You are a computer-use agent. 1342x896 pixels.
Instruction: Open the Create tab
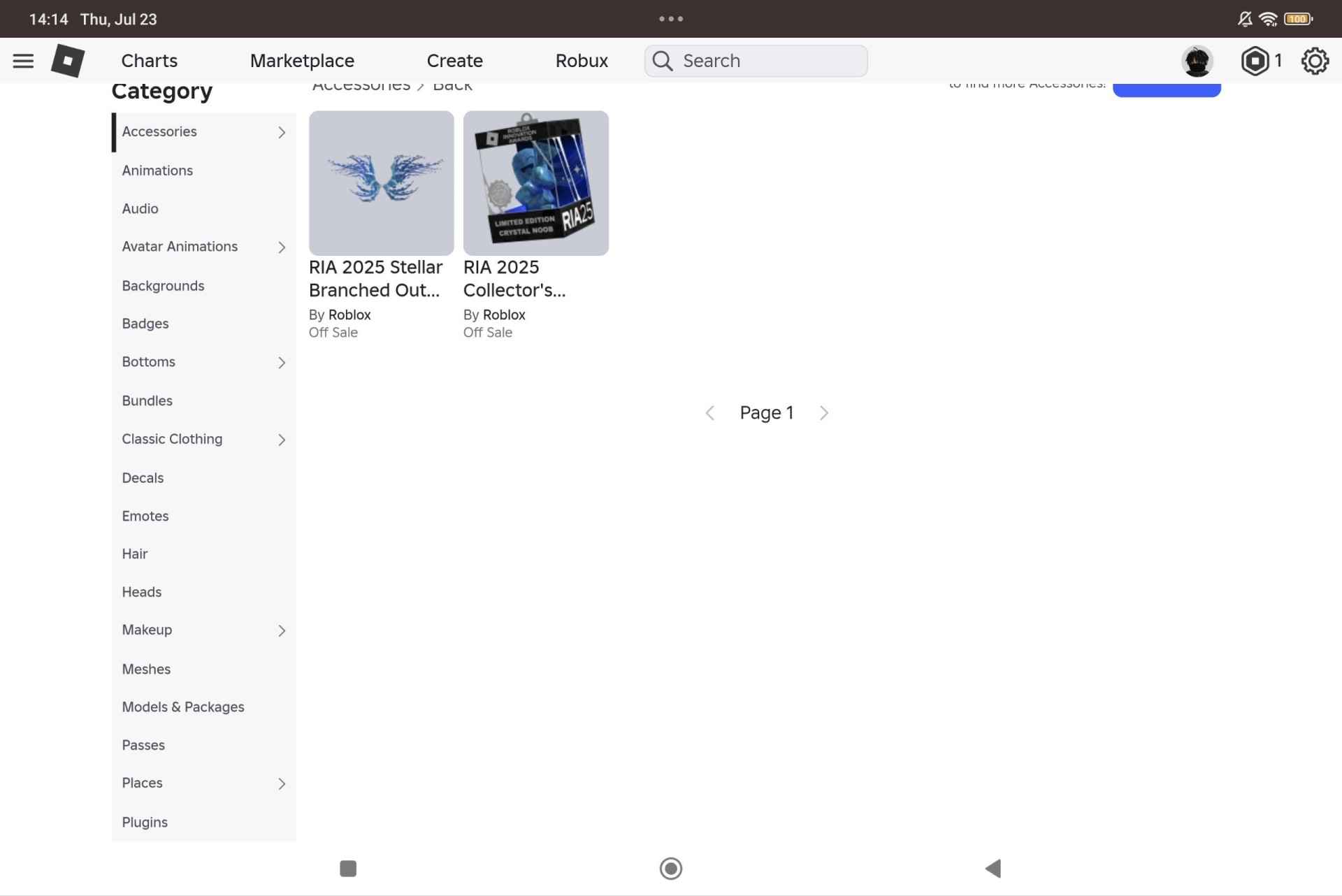tap(454, 61)
